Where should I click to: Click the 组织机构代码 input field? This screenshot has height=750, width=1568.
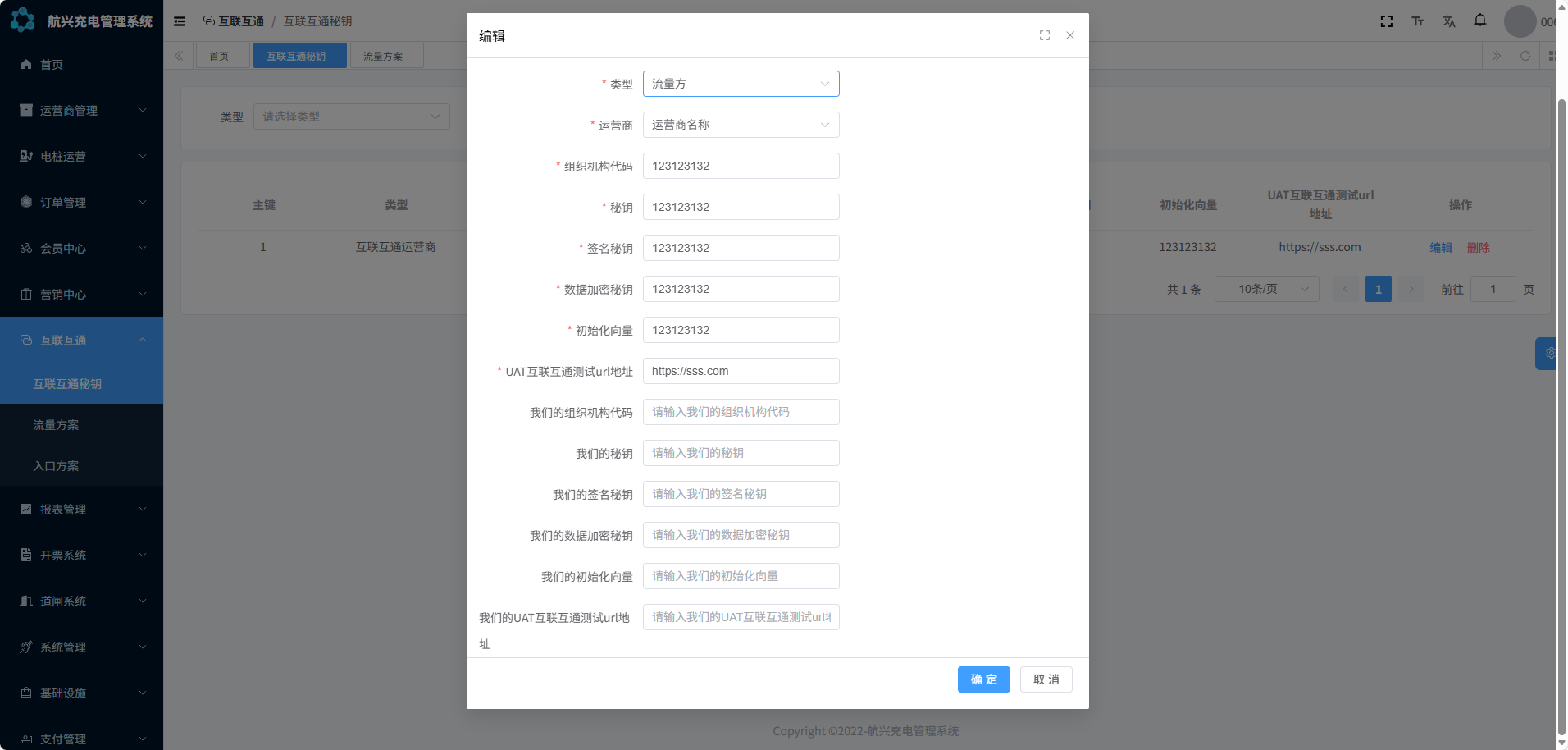point(740,166)
